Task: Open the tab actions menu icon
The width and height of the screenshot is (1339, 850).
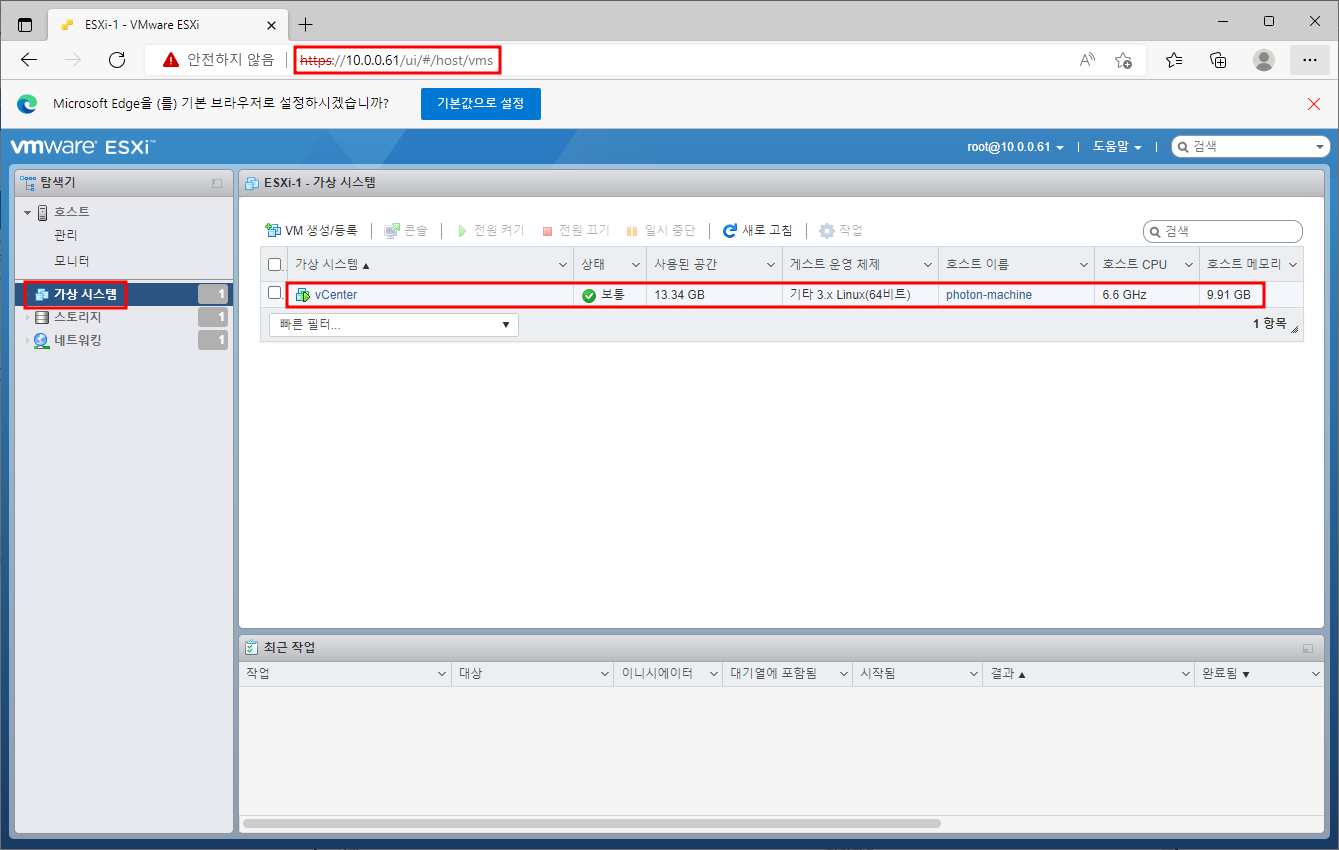Action: [24, 24]
